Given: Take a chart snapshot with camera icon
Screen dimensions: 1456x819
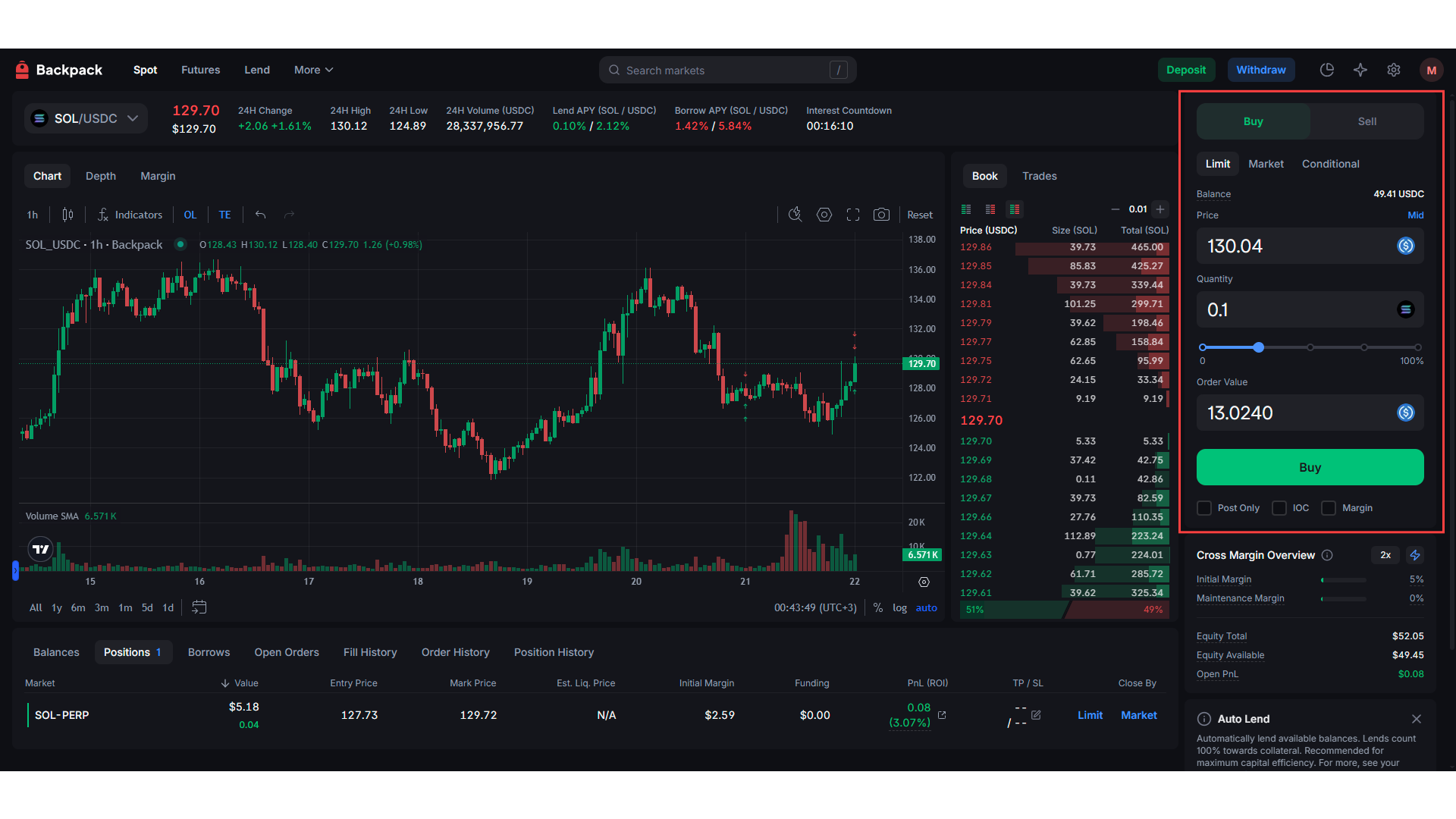Looking at the screenshot, I should (881, 215).
